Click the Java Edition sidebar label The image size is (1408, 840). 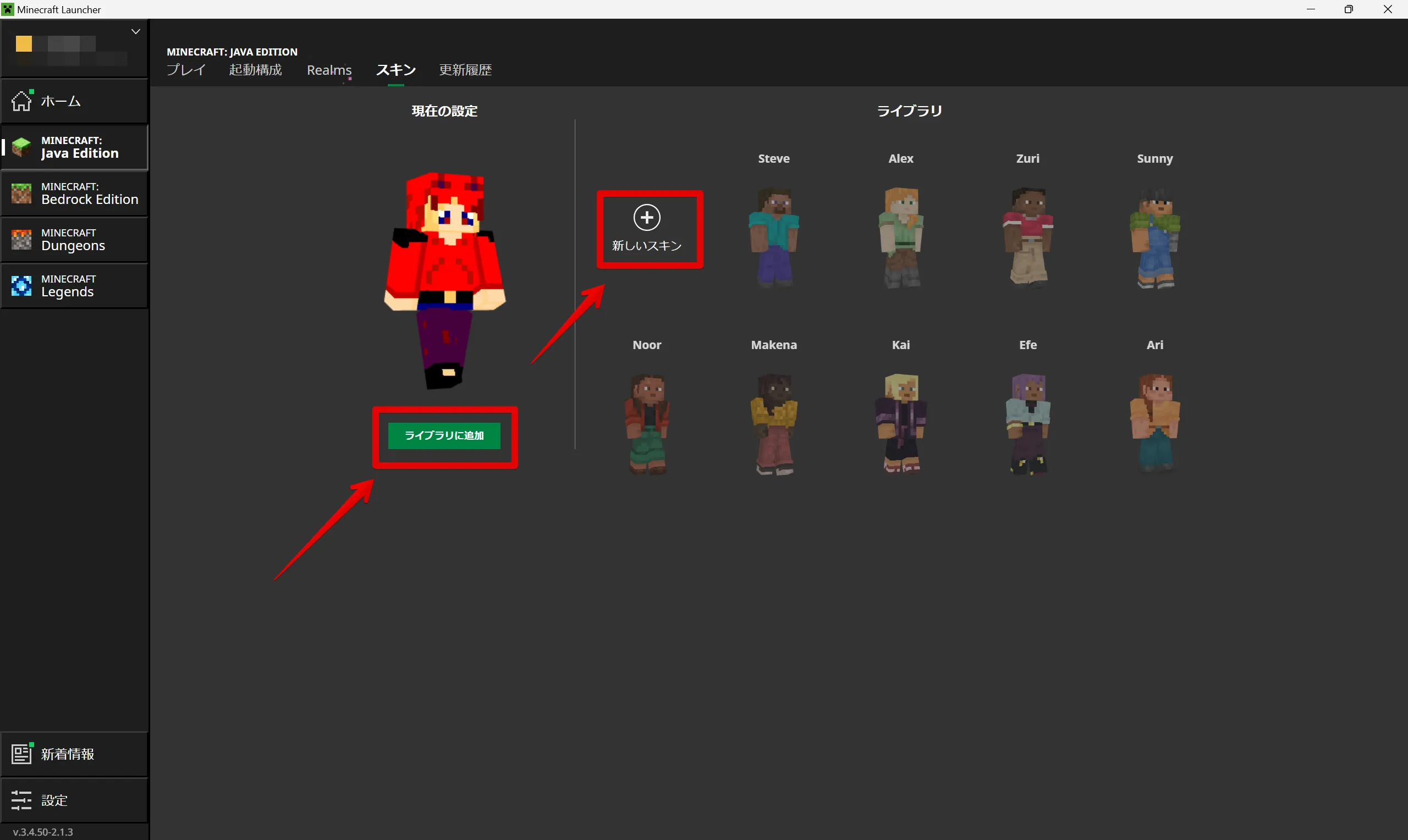pos(80,153)
